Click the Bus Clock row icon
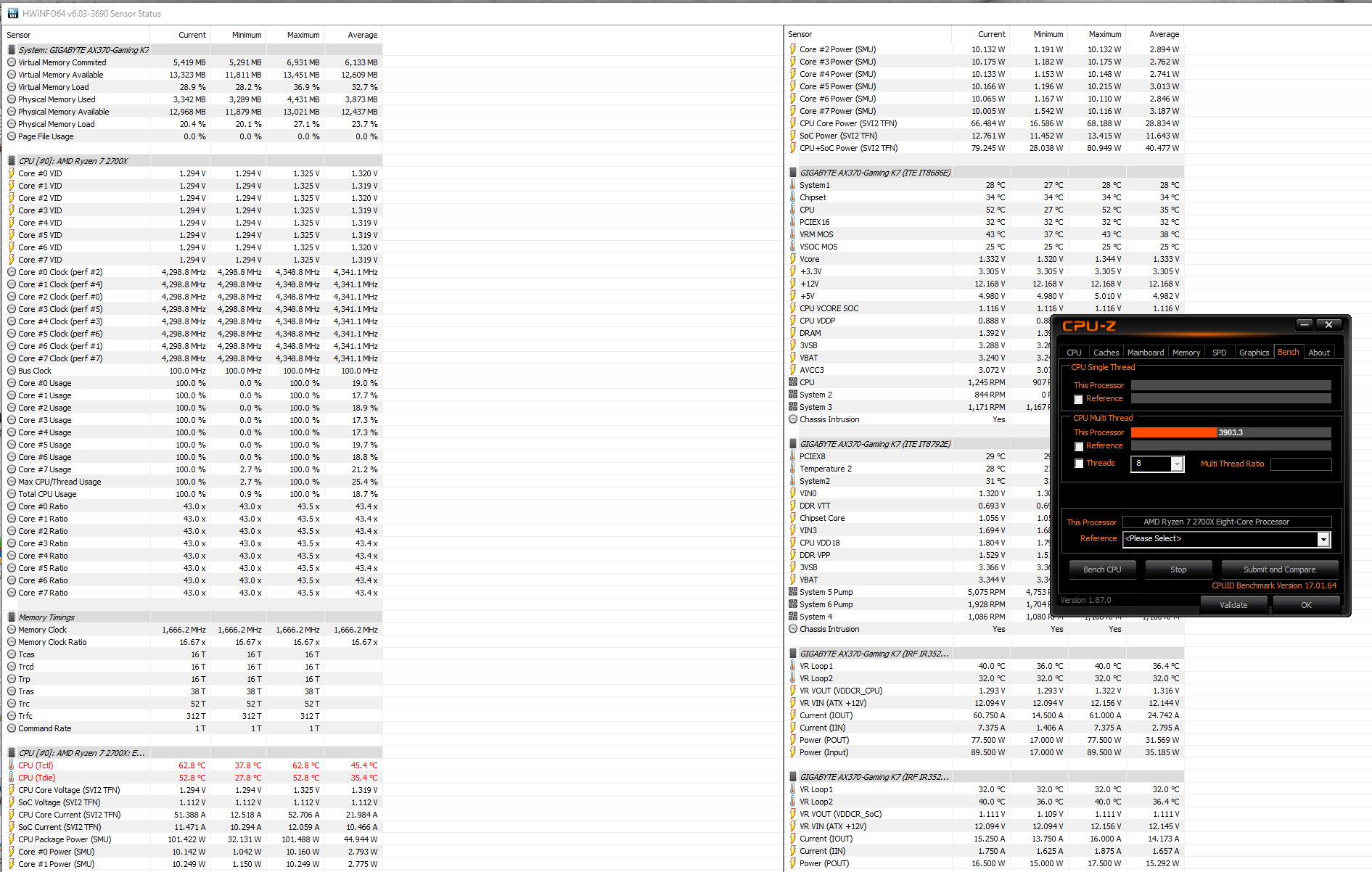The width and height of the screenshot is (1372, 872). pos(12,371)
